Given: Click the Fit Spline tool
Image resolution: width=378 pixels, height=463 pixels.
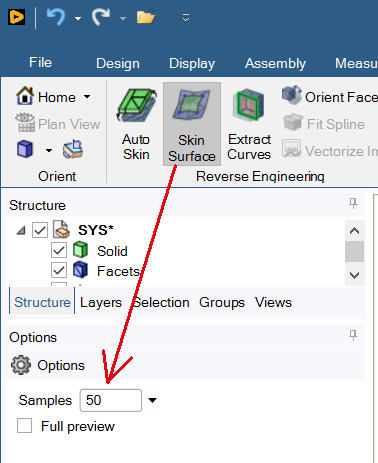Looking at the screenshot, I should coord(323,124).
